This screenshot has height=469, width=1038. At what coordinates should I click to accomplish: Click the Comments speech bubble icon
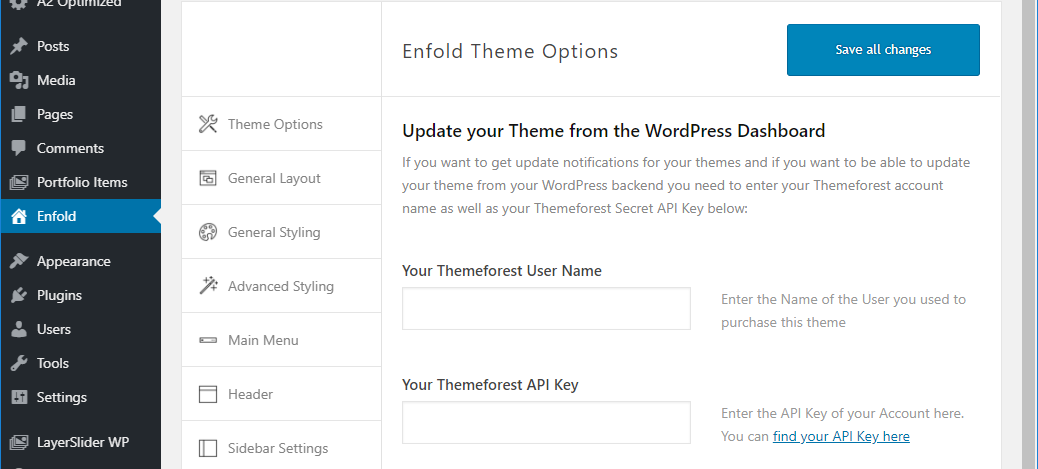coord(18,148)
